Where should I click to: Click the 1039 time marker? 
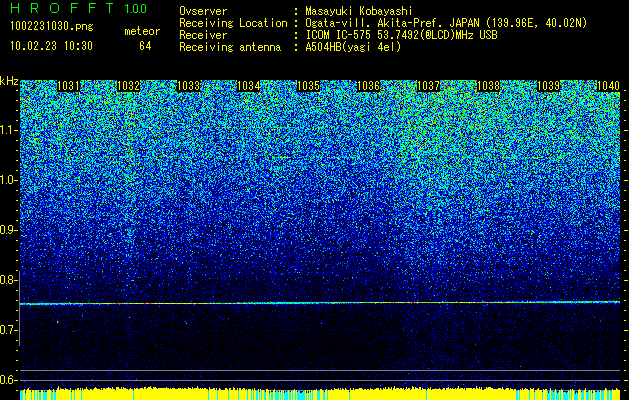point(548,86)
